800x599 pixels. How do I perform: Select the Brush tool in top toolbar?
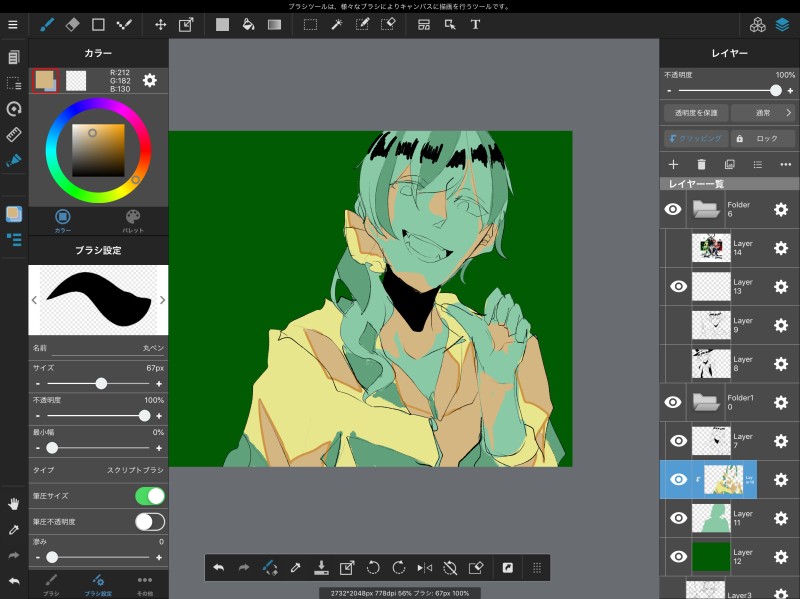tap(46, 24)
